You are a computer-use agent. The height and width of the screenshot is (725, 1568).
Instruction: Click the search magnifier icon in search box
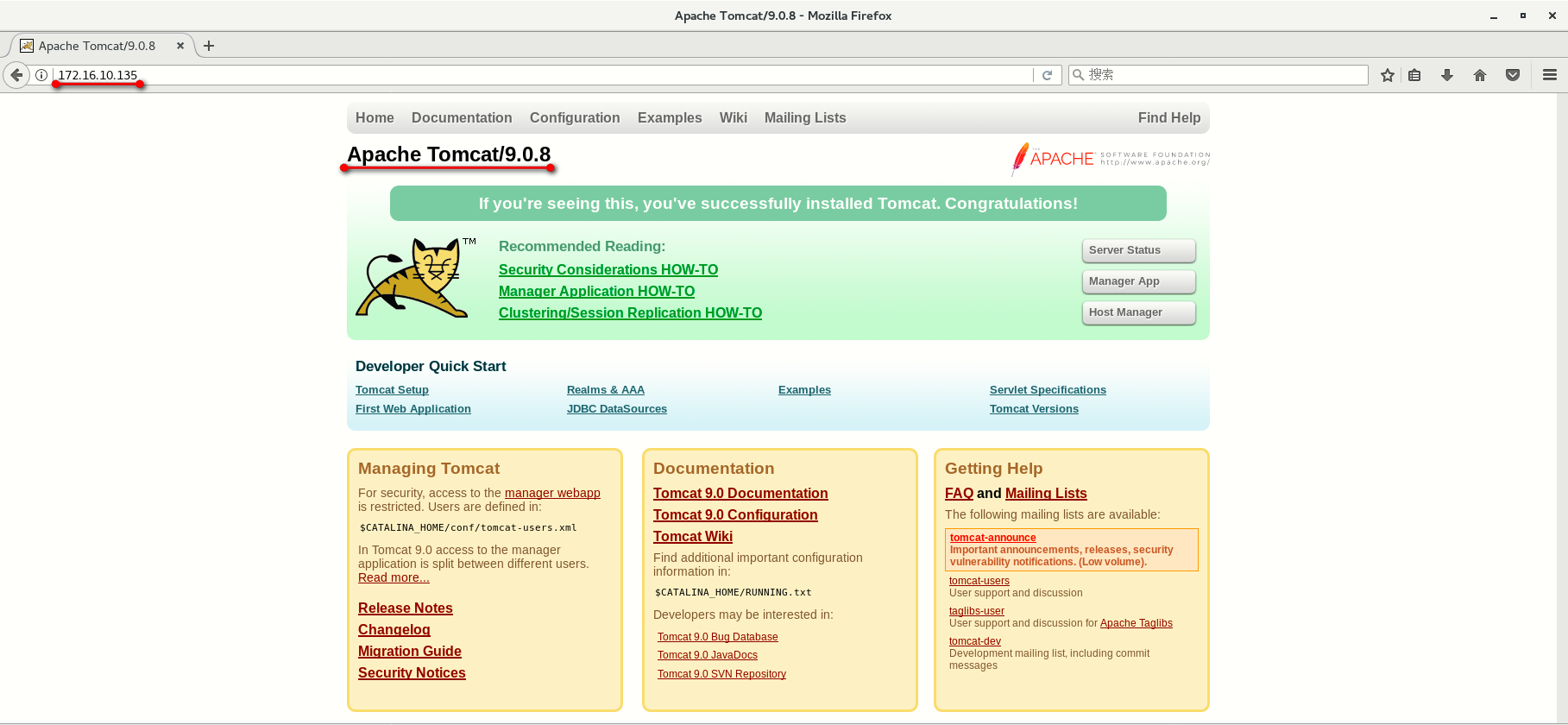pyautogui.click(x=1078, y=75)
